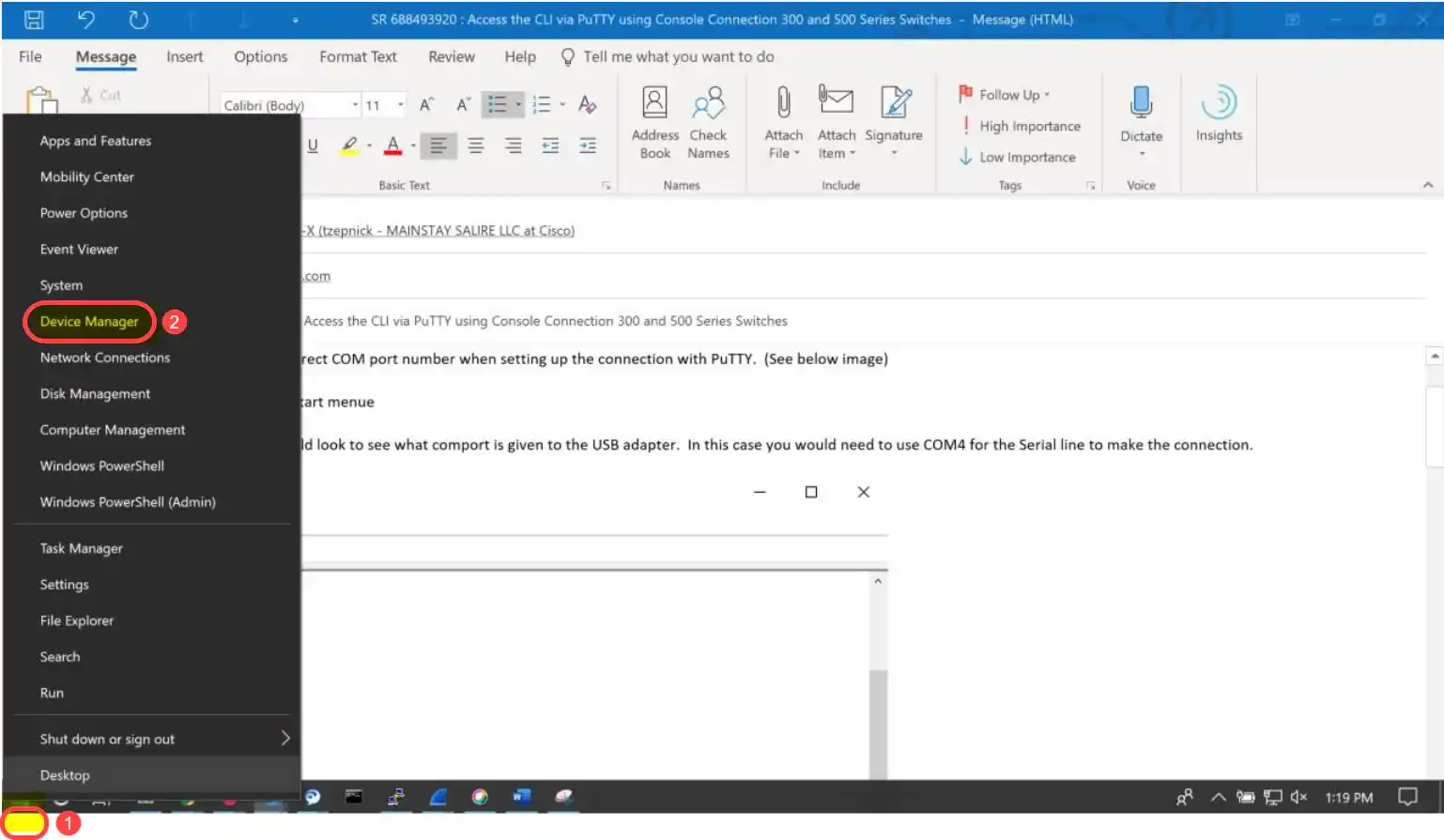
Task: Align text to the right
Action: [514, 145]
